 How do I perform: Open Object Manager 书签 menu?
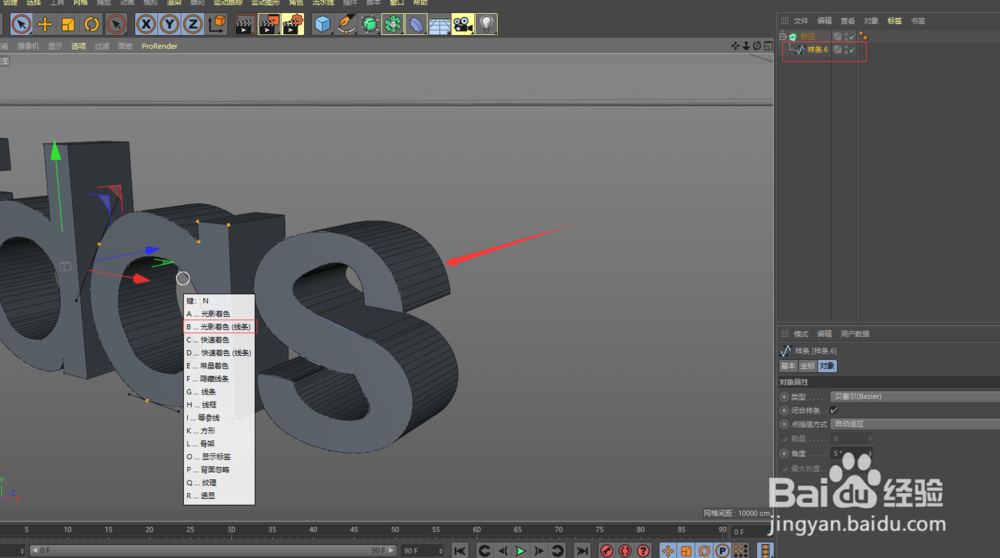point(918,21)
